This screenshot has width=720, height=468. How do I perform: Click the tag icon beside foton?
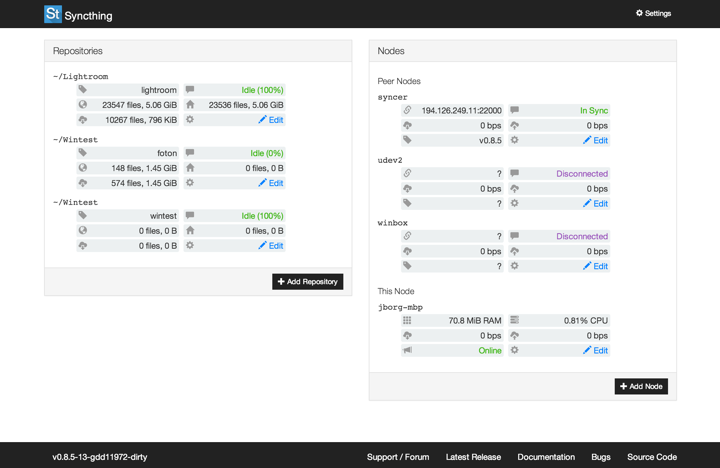point(83,153)
